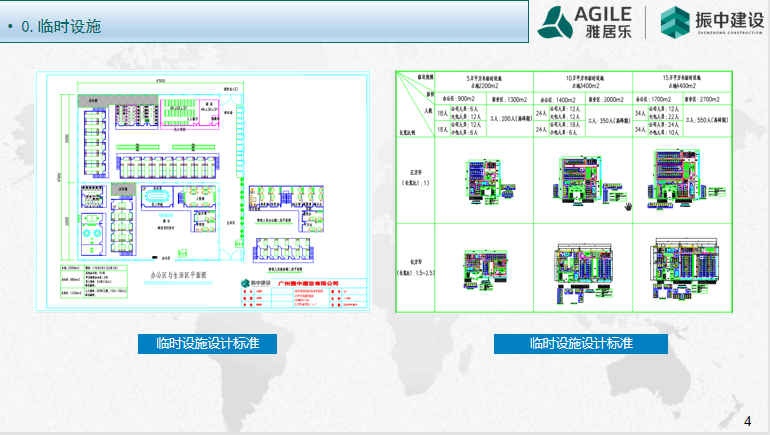Click the 宿舍区：2000m2 table cell
Image resolution: width=770 pixels, height=435 pixels.
608,99
